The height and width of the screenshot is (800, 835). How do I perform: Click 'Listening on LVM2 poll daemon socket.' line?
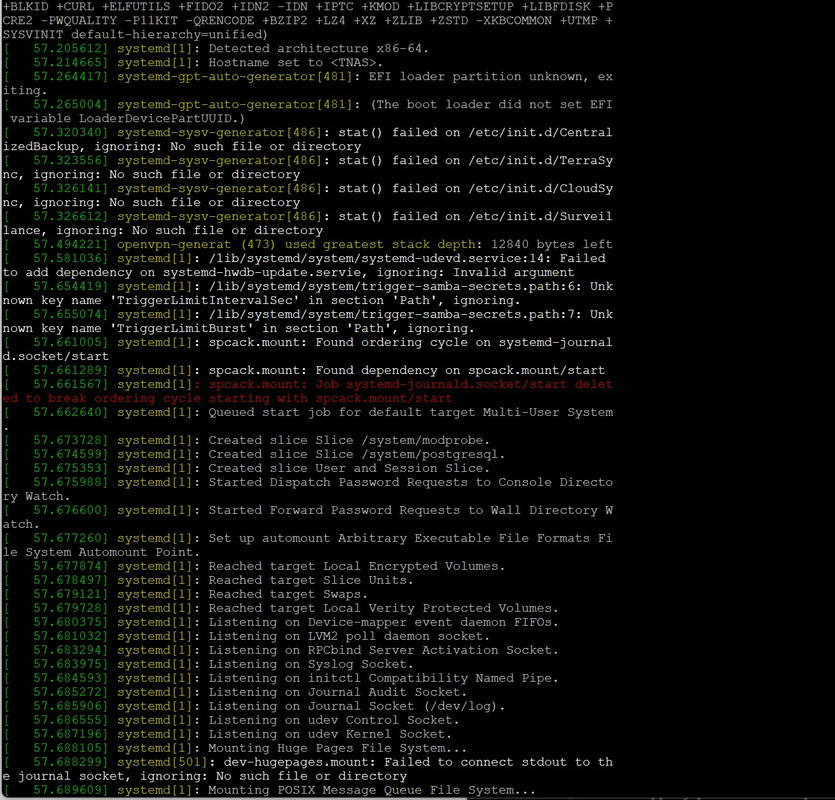click(x=349, y=635)
